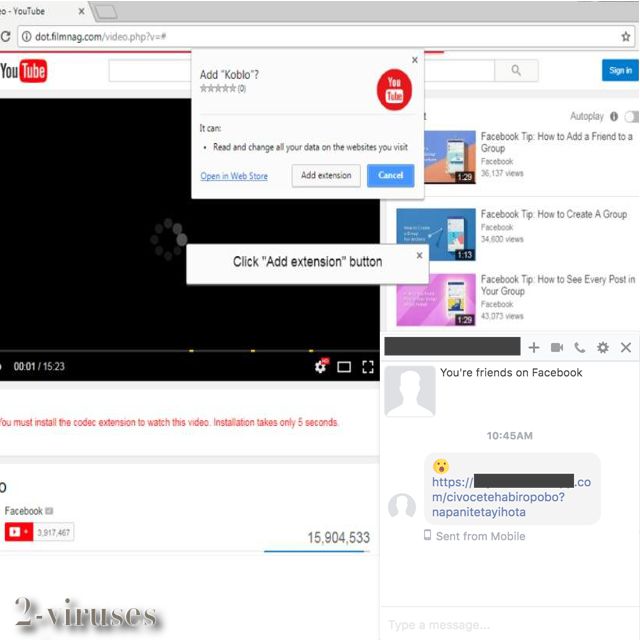Screen dimensions: 640x640
Task: Start a voice call in chat
Action: pyautogui.click(x=580, y=347)
